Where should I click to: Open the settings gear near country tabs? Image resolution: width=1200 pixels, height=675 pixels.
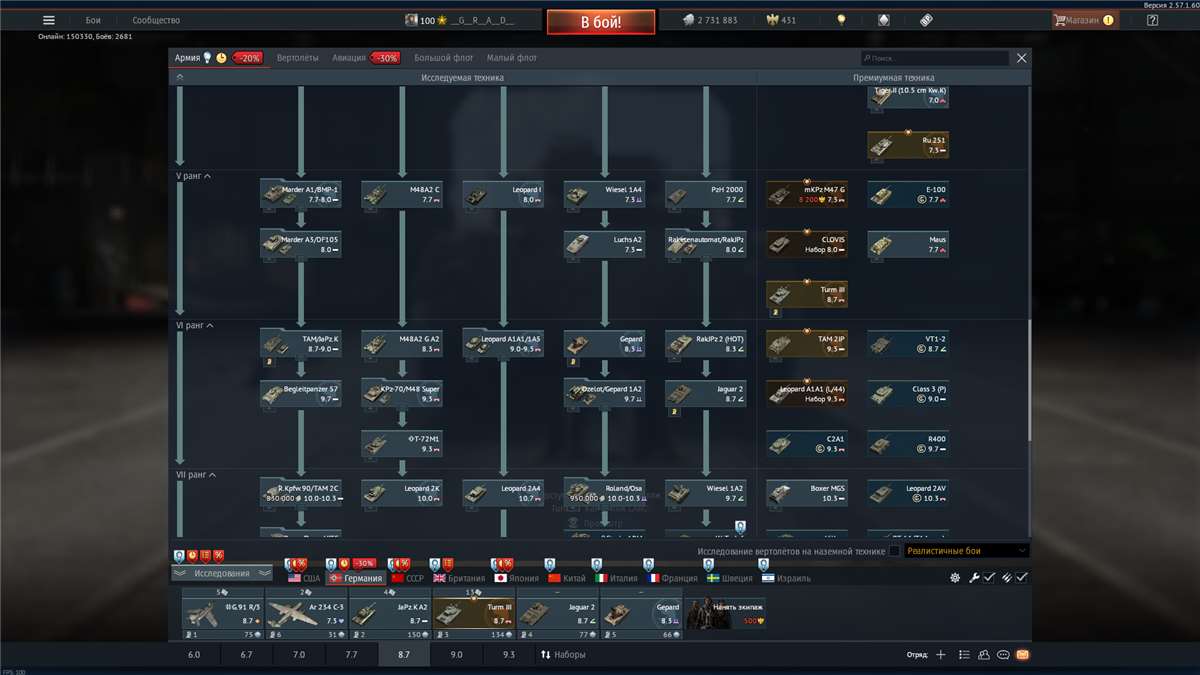pos(955,578)
